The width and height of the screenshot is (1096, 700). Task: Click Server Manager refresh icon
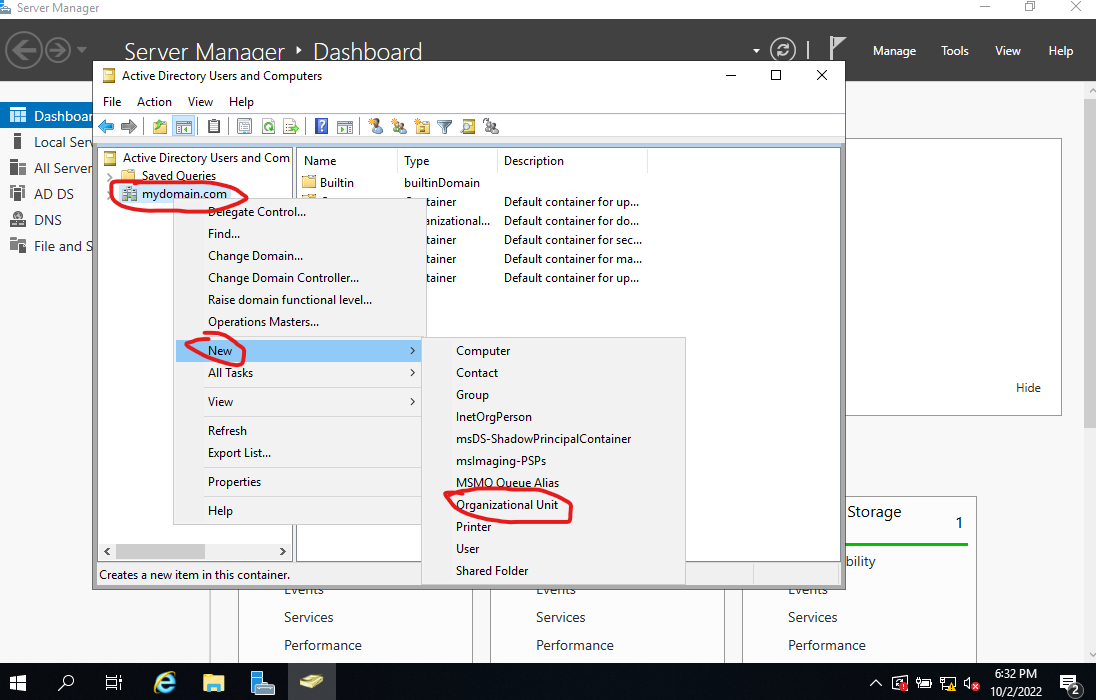[782, 50]
